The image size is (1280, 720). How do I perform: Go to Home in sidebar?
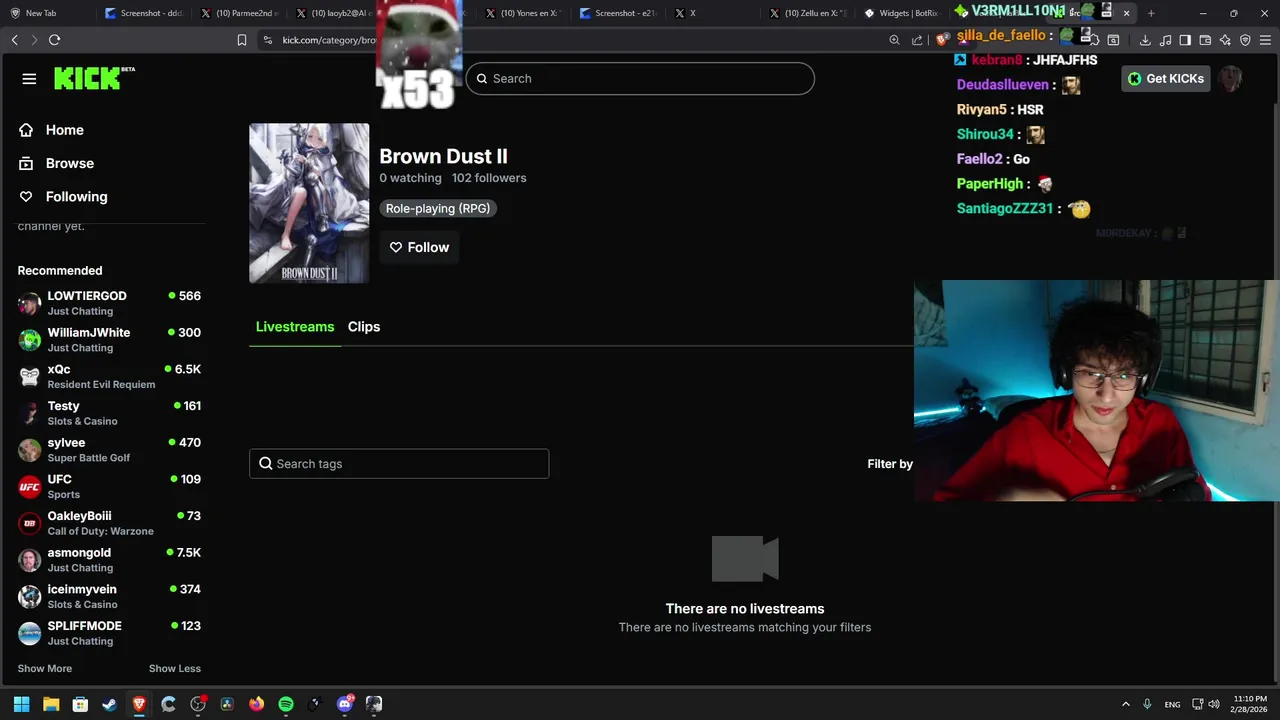(64, 130)
